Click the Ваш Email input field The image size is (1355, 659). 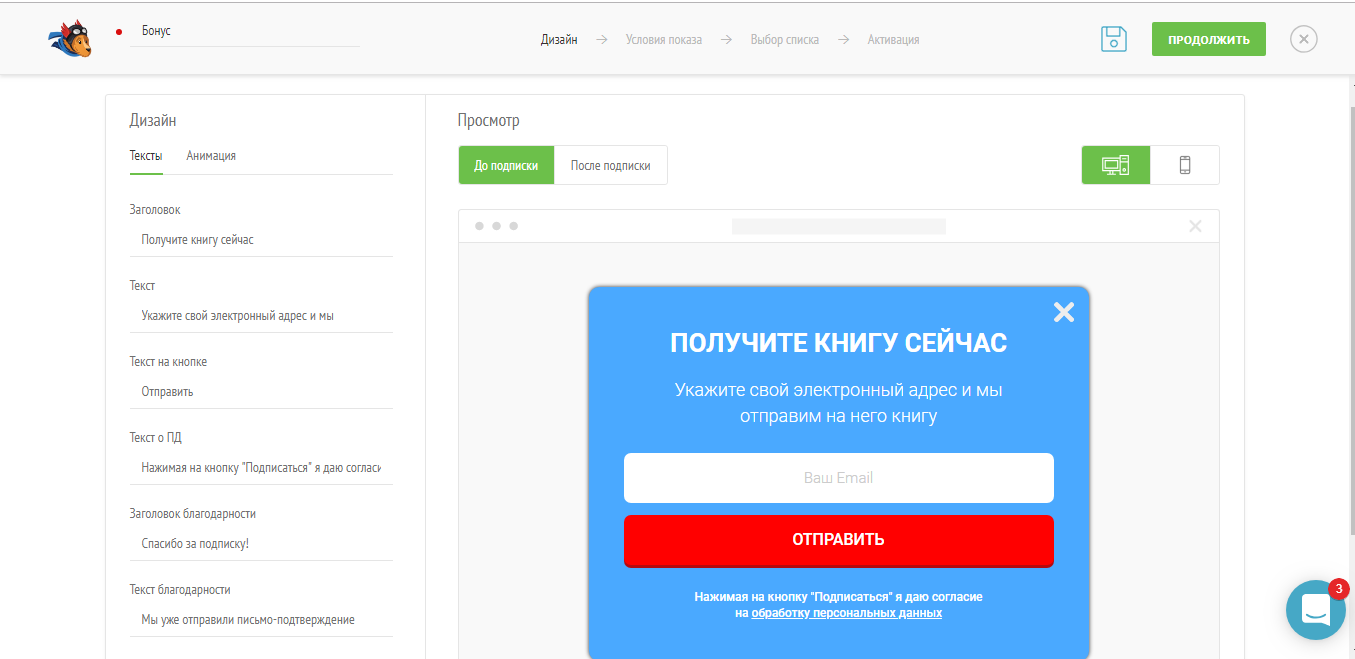[838, 478]
